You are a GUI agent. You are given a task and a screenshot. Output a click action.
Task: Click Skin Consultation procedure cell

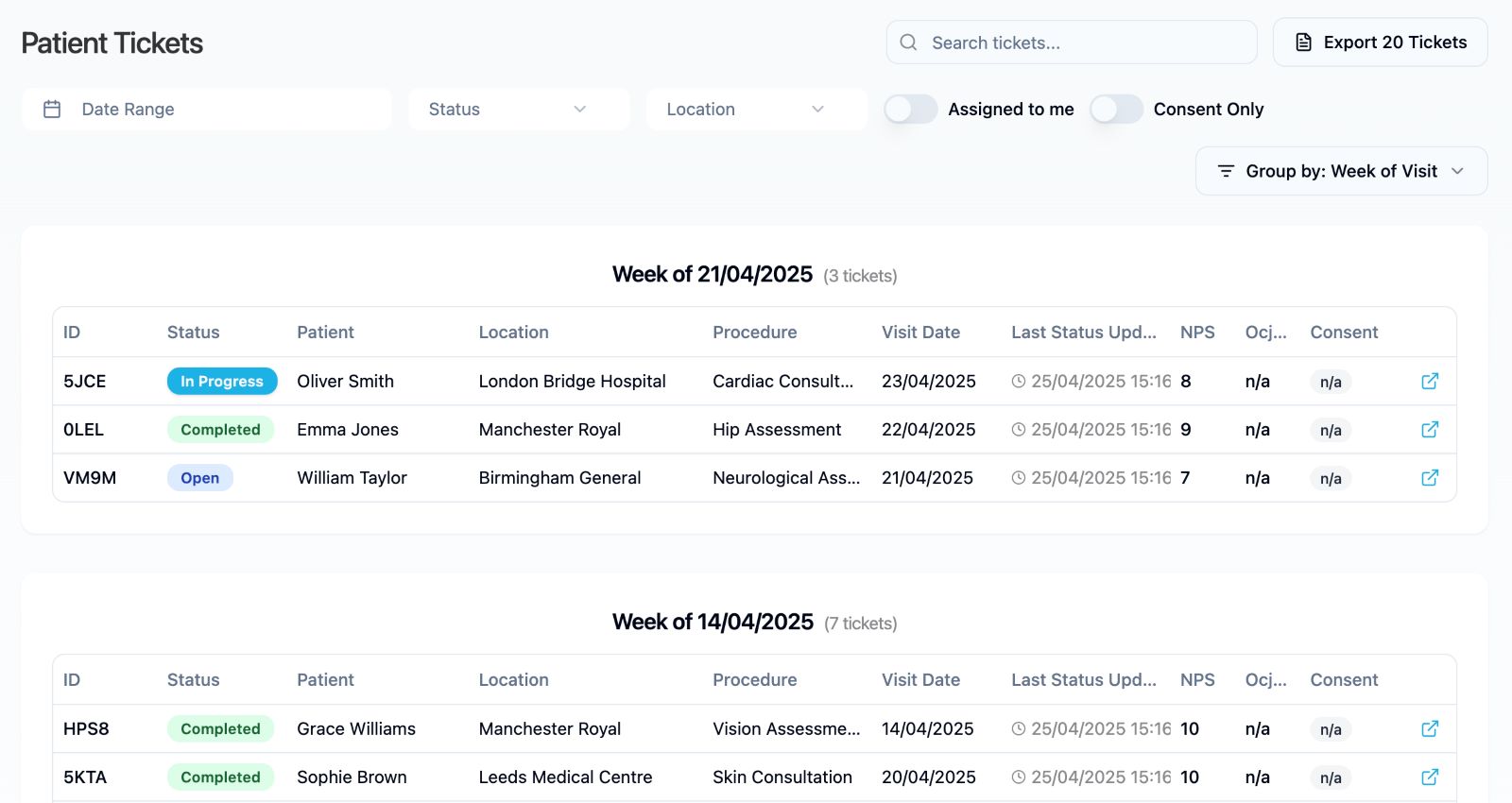pos(782,777)
